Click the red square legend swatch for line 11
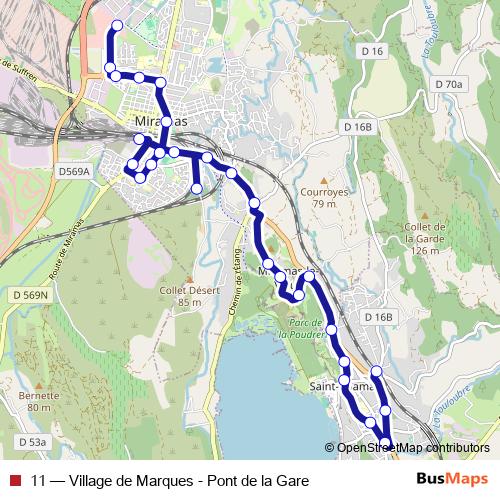Image resolution: width=500 pixels, height=500 pixels. coord(16,480)
